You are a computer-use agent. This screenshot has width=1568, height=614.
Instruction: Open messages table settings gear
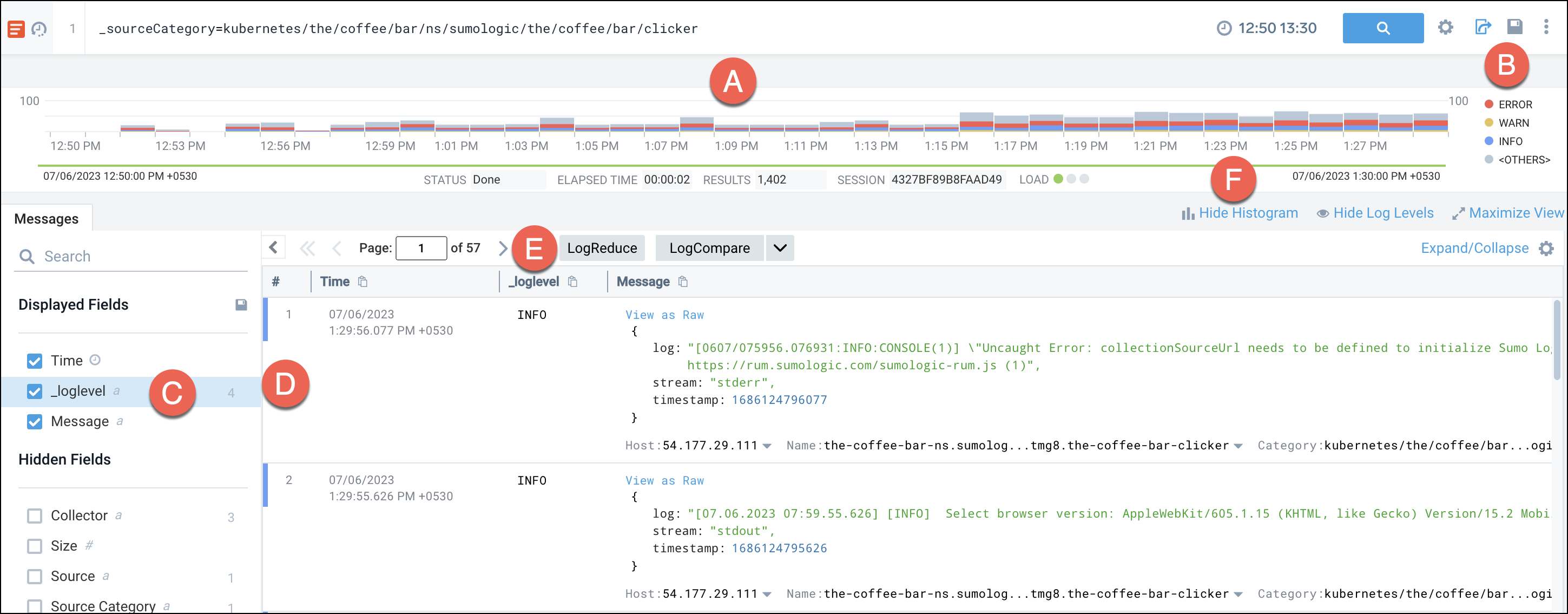click(1546, 248)
